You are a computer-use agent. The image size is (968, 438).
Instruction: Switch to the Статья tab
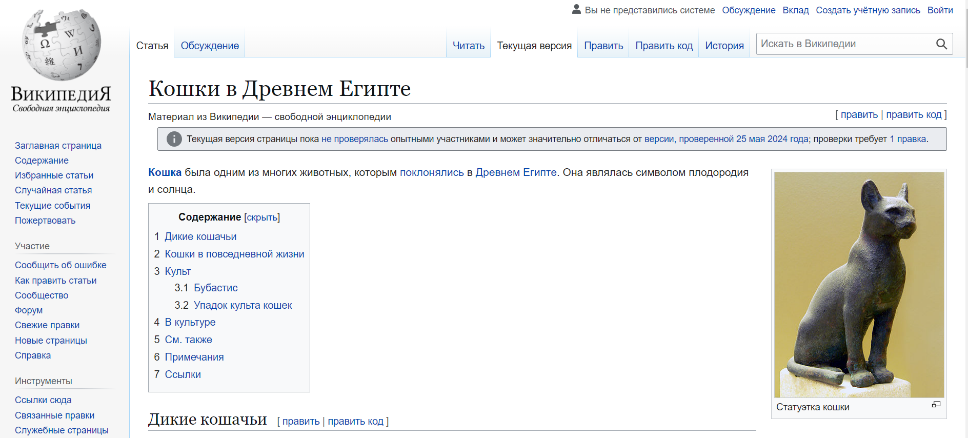pos(152,46)
